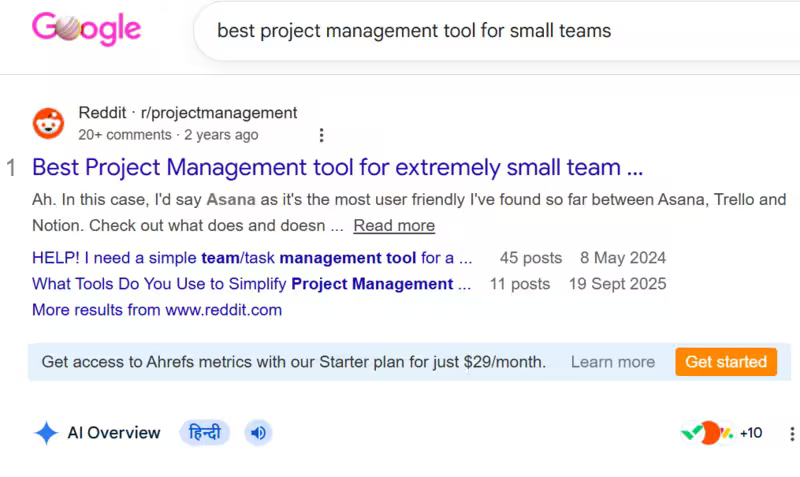Open 'What Tools Do You Use to Simplify' link
Image resolution: width=800 pixels, height=477 pixels.
[x=252, y=284]
